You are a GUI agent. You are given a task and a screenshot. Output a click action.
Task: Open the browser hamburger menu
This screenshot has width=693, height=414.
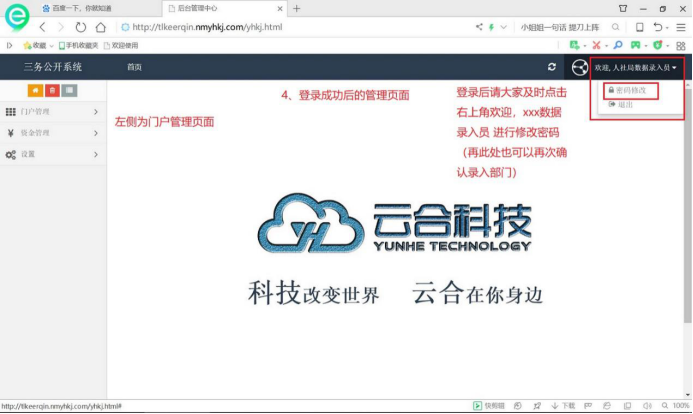click(x=681, y=27)
